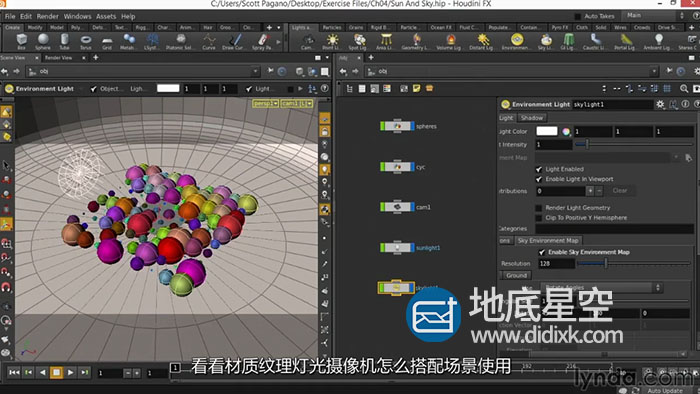Create an Environment Light
The image size is (700, 394).
[x=517, y=41]
